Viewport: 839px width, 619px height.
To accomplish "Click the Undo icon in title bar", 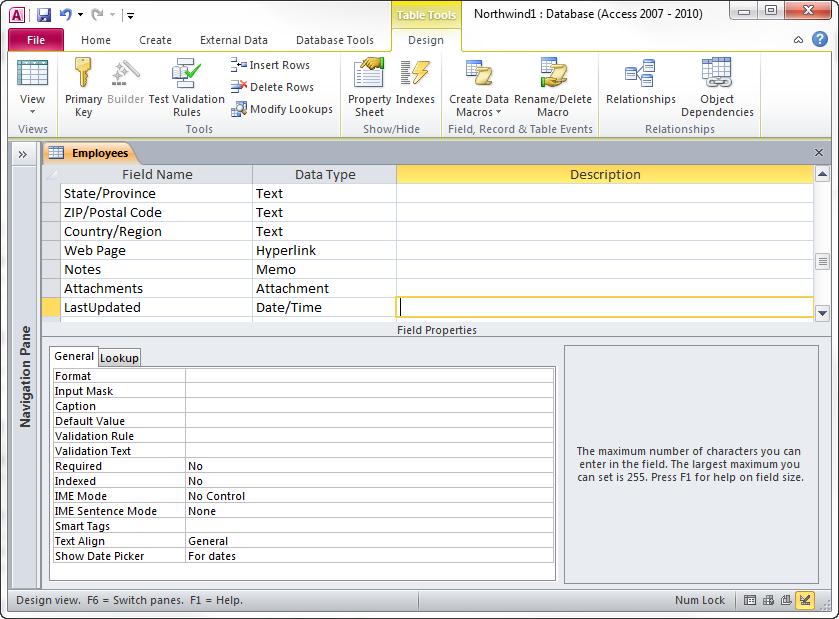I will pos(66,15).
